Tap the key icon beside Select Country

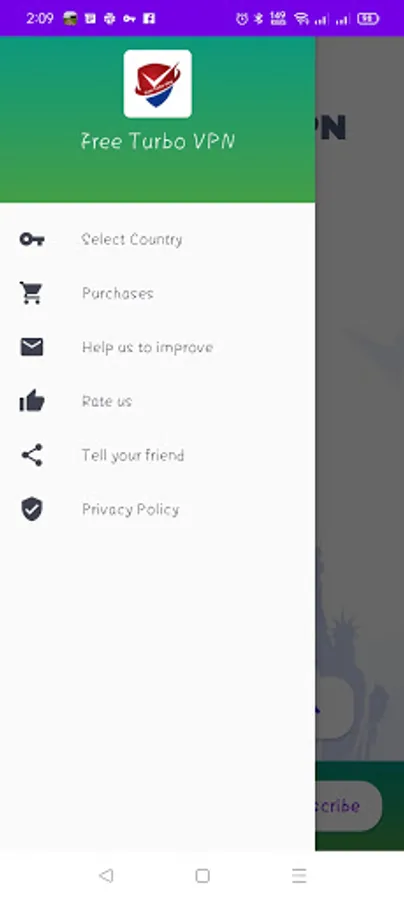(32, 239)
